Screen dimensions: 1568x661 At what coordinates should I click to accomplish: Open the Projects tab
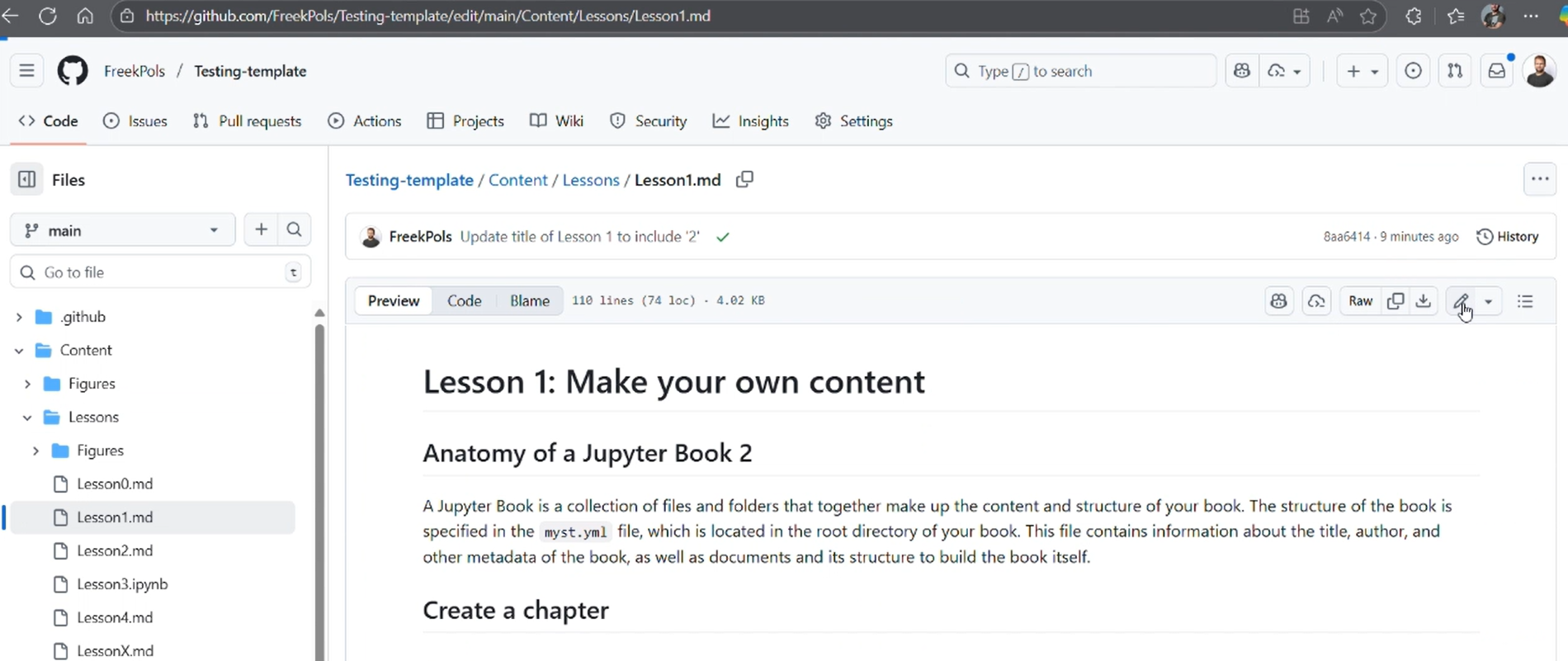(465, 121)
